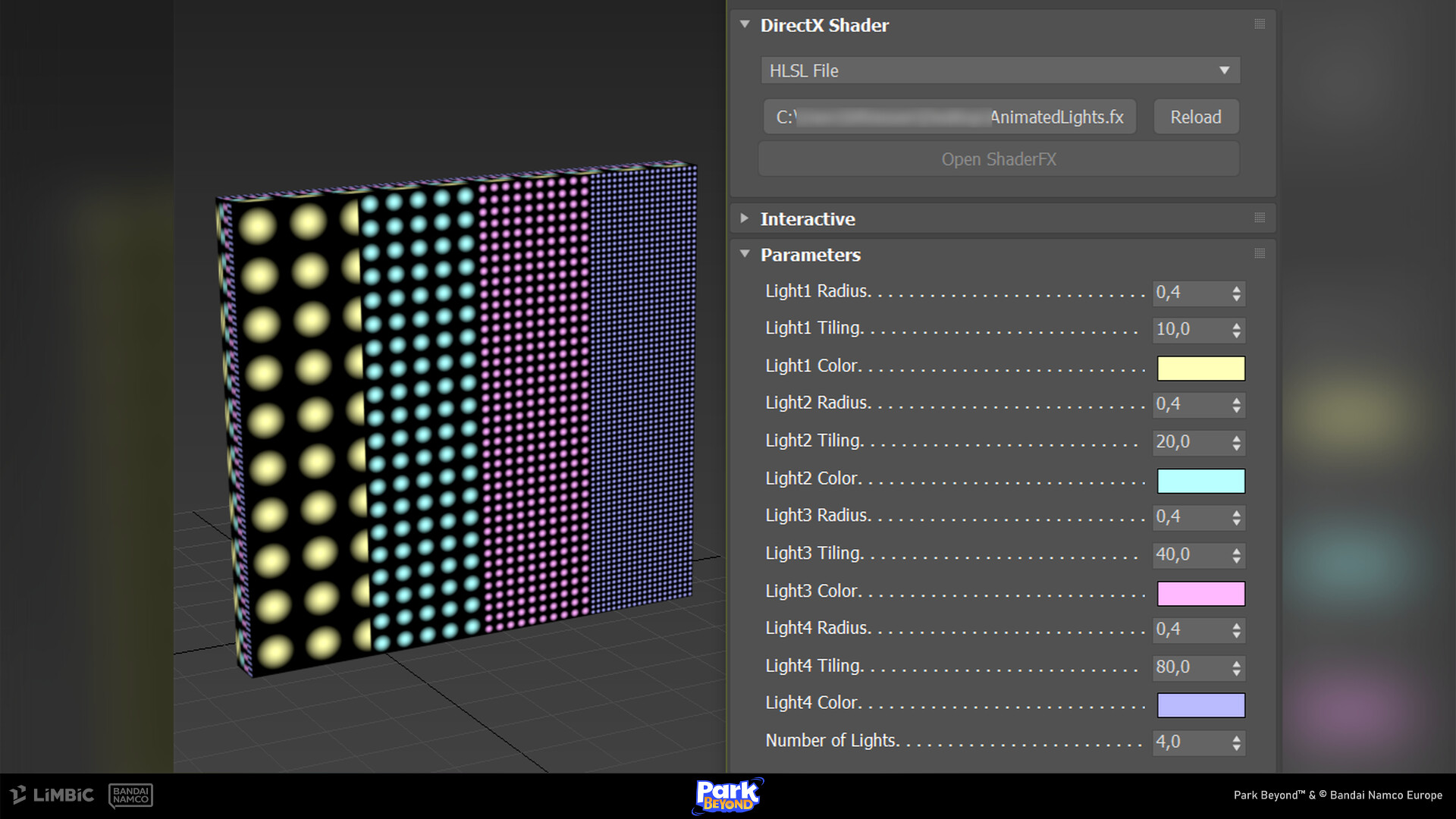Collapse the Parameters rollout
Viewport: 1456px width, 819px height.
point(745,254)
